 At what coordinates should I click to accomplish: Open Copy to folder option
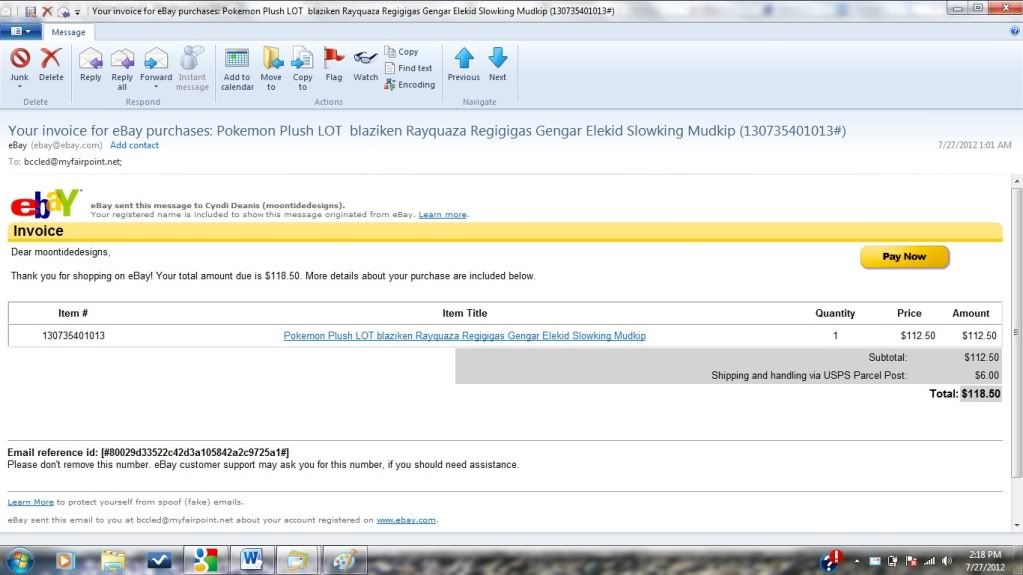302,69
